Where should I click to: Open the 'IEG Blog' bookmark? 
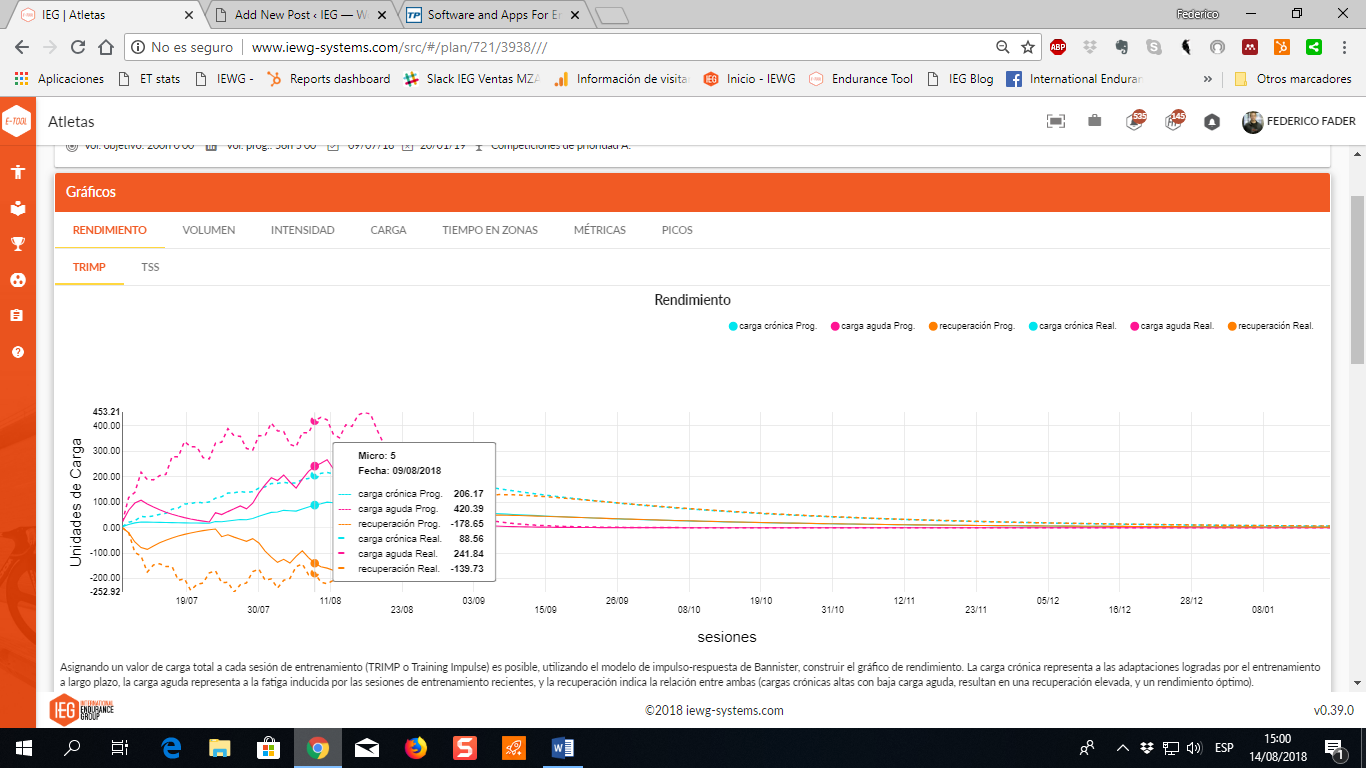tap(960, 79)
